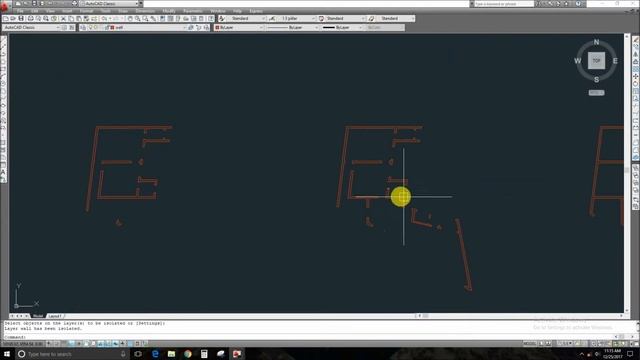Open the File menu

[x=20, y=11]
